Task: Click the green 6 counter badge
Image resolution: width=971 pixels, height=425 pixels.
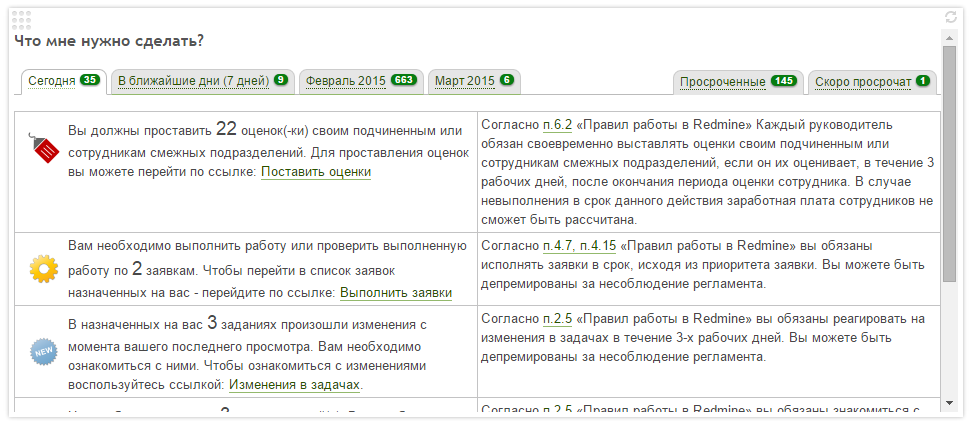Action: tap(507, 80)
